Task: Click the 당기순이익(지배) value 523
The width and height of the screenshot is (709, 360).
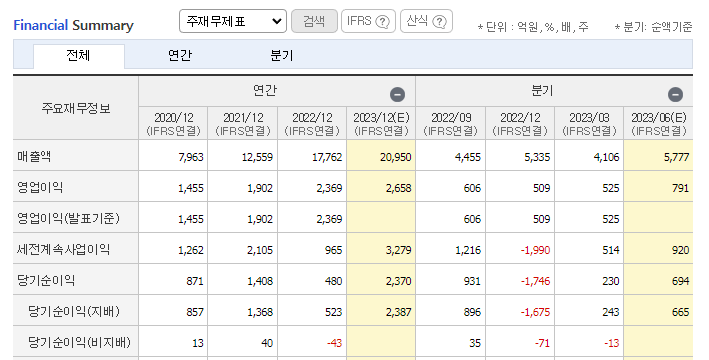Action: pos(334,312)
